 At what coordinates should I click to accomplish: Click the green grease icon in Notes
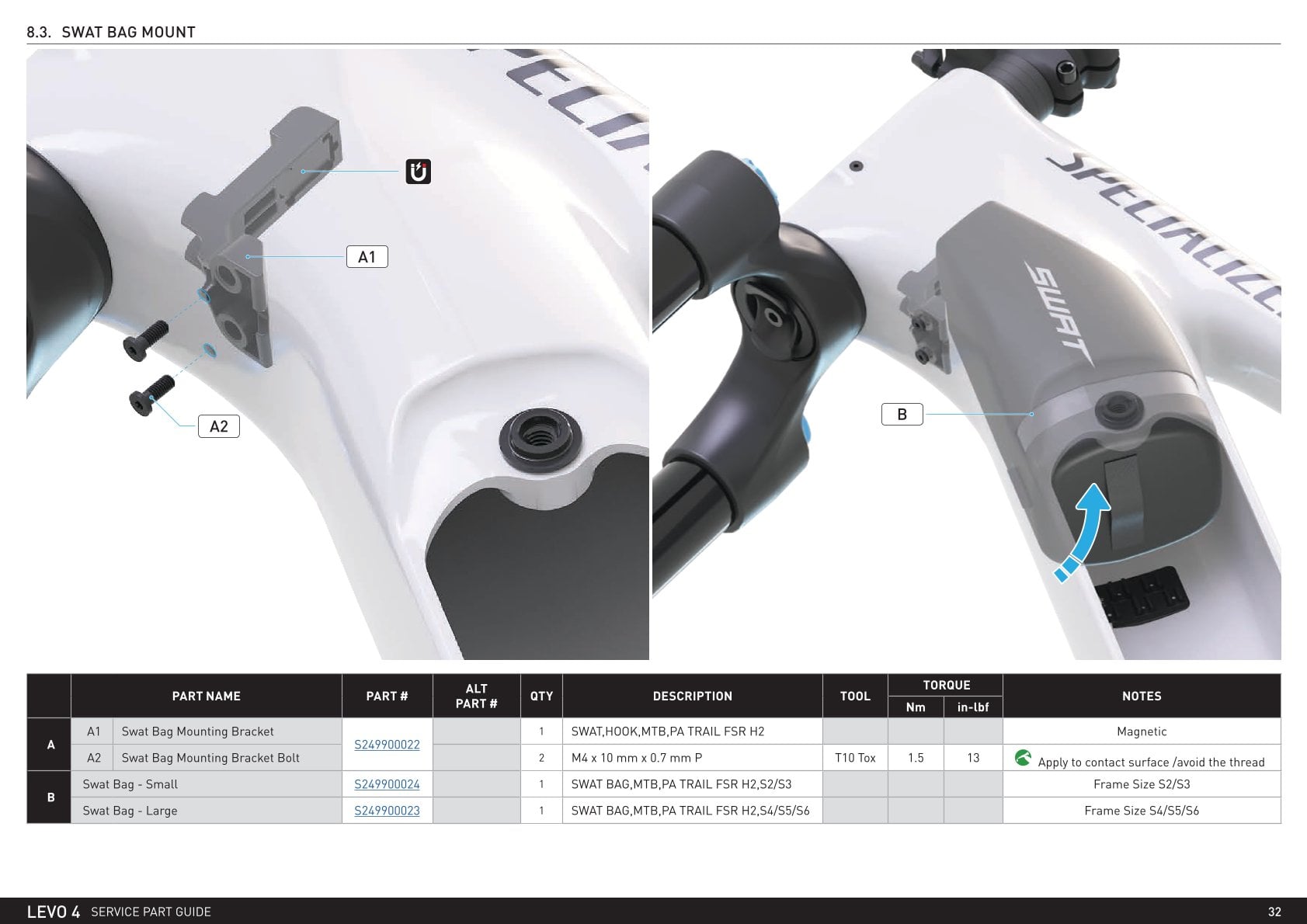pyautogui.click(x=1023, y=758)
